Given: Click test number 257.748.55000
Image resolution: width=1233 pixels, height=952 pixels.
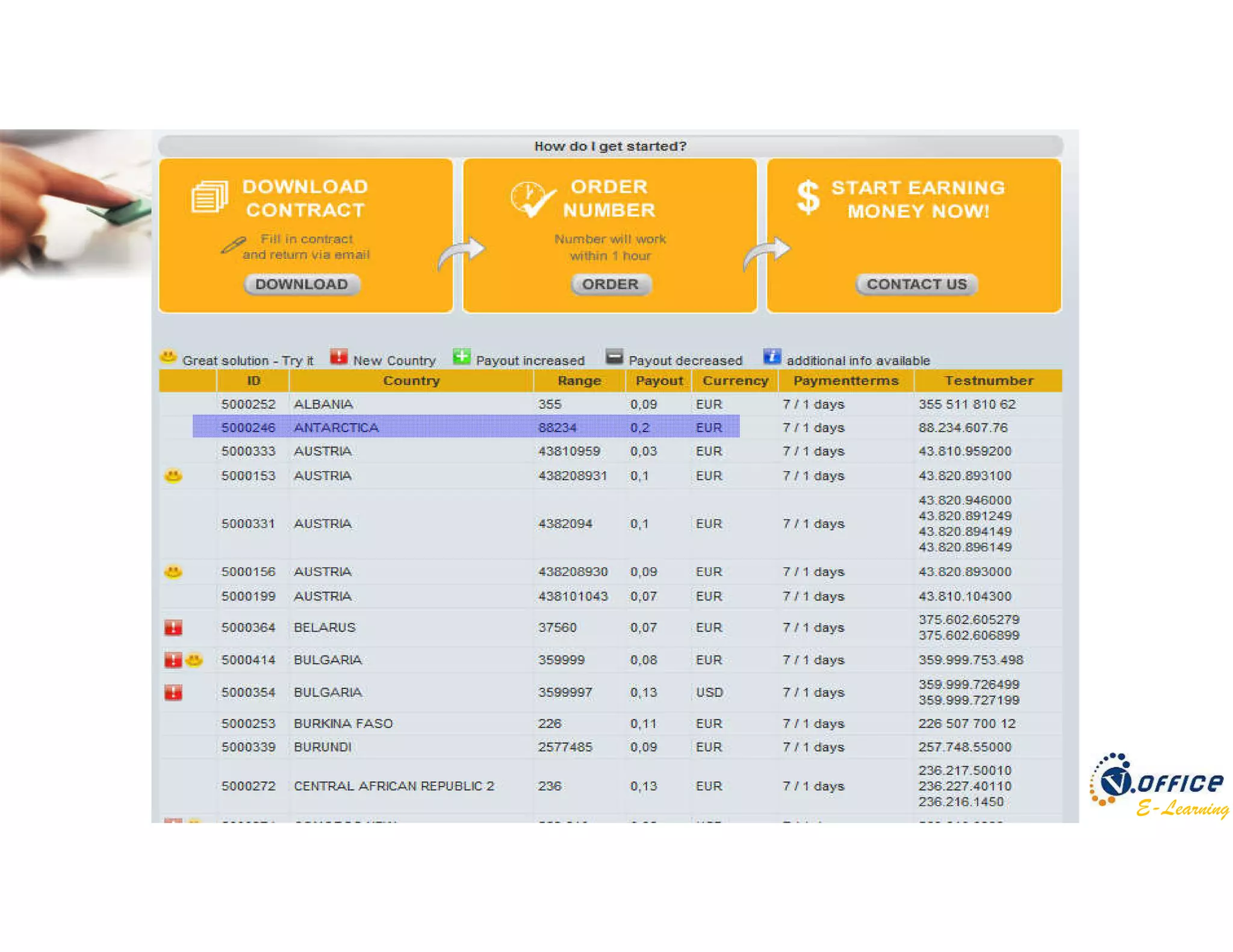Looking at the screenshot, I should click(965, 747).
